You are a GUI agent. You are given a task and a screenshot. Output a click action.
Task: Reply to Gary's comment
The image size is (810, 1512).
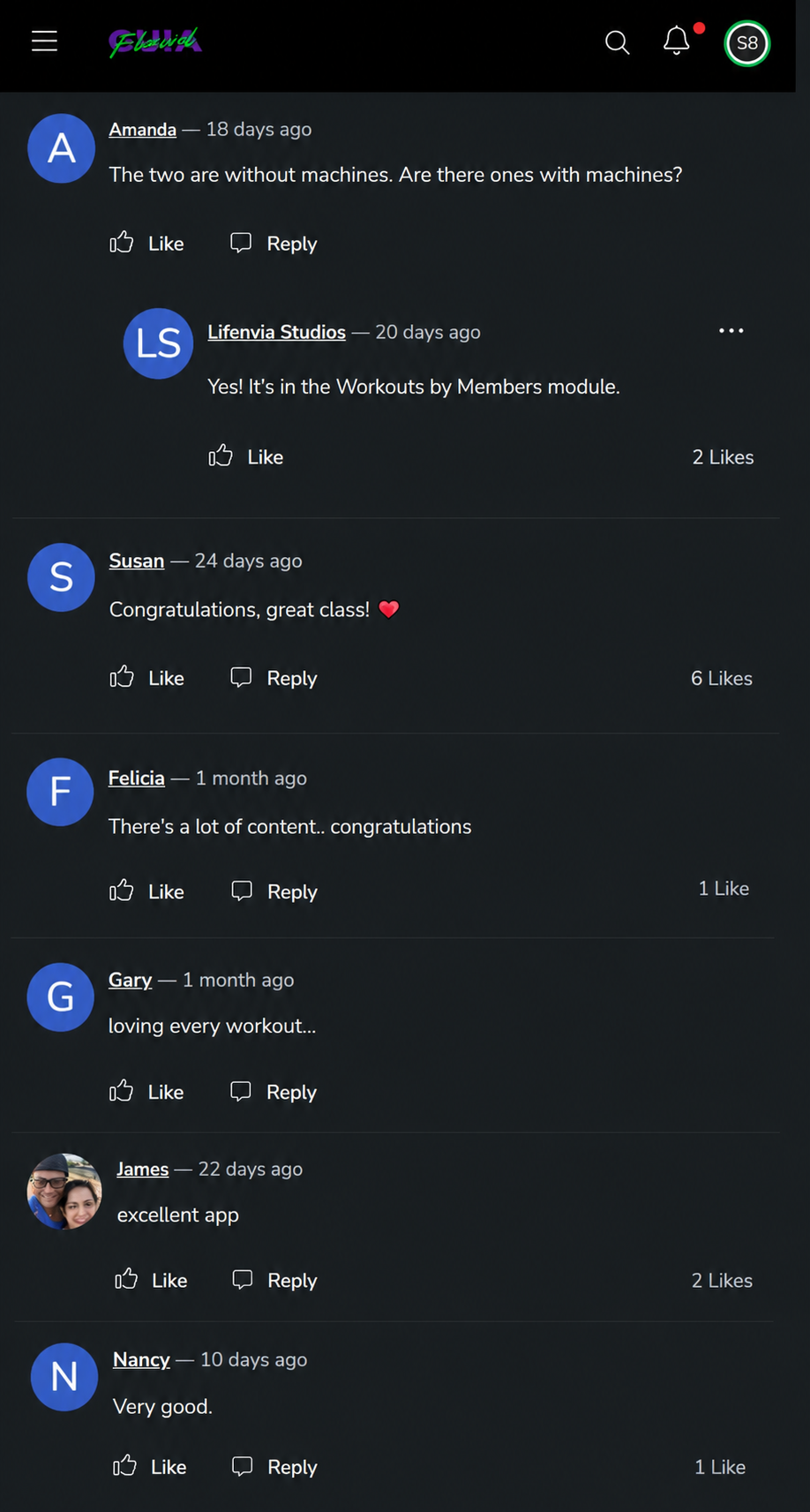pos(273,1092)
